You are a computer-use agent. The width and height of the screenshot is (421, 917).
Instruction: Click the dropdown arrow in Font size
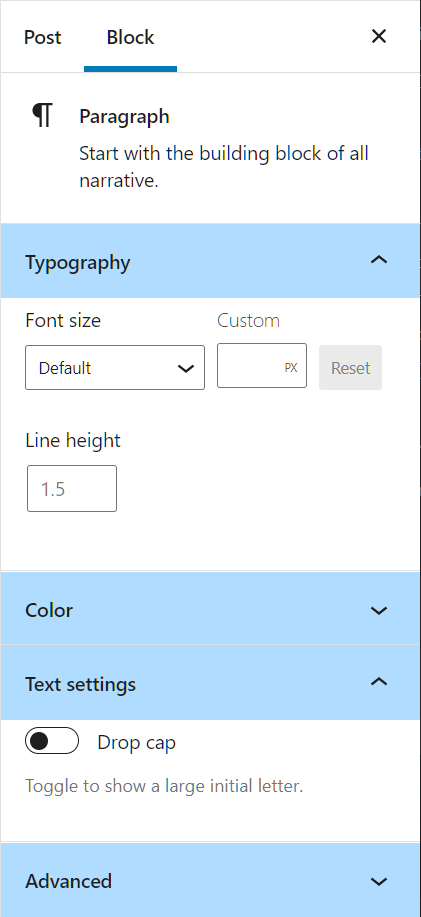coord(186,368)
